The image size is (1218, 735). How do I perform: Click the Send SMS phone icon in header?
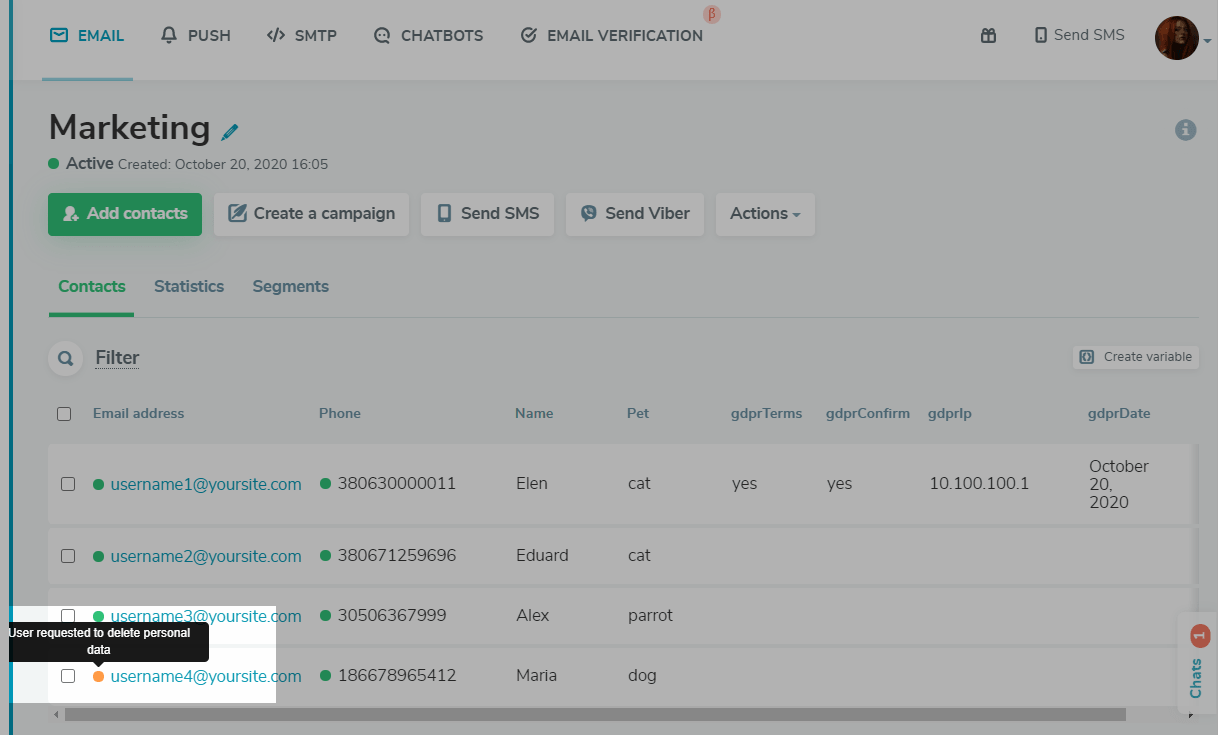coord(1041,35)
